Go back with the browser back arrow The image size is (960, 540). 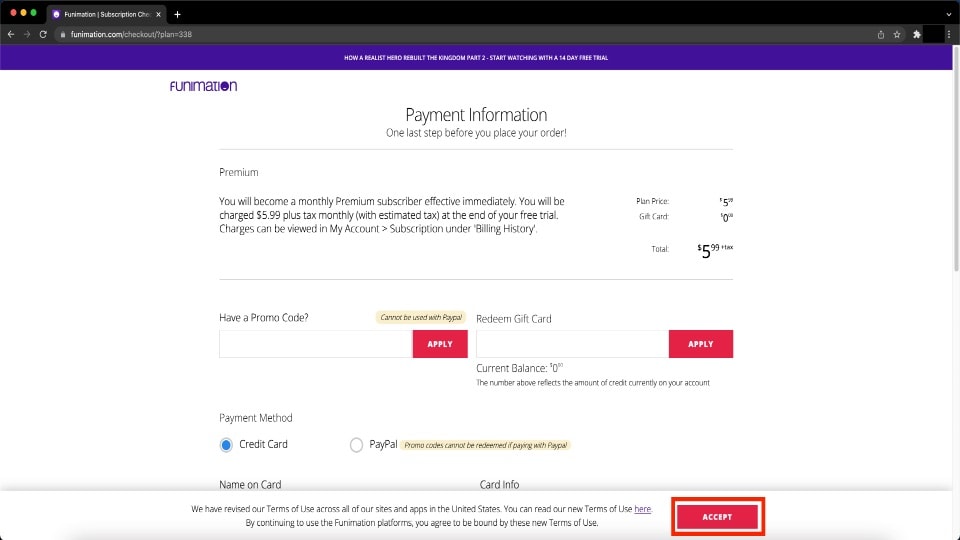10,34
